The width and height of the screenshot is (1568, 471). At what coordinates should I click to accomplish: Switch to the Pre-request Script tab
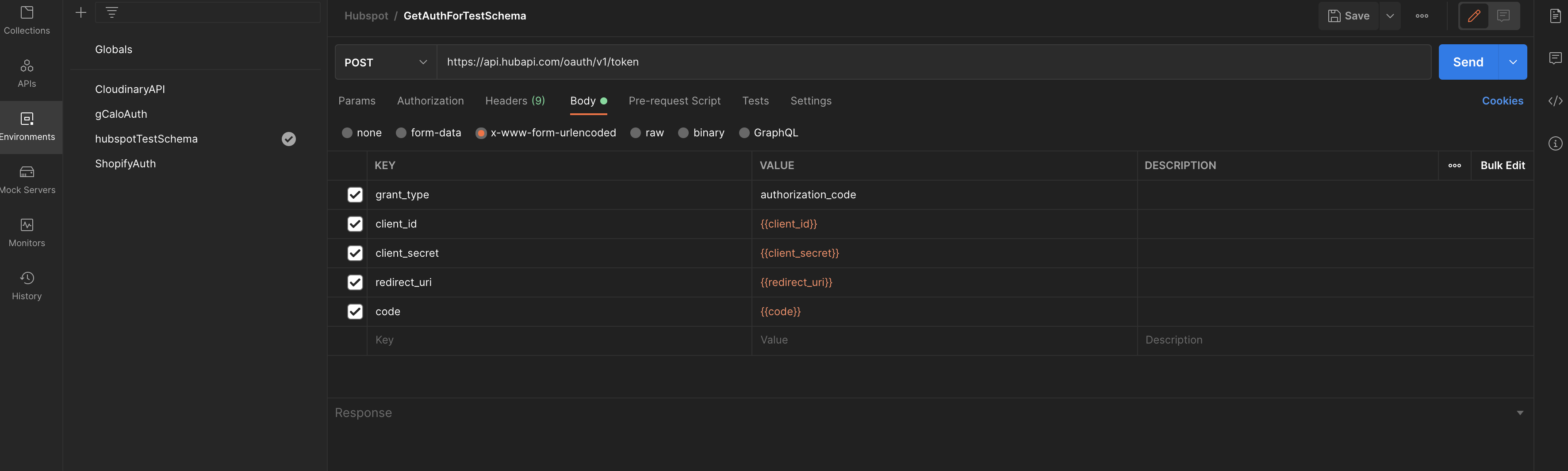(675, 100)
